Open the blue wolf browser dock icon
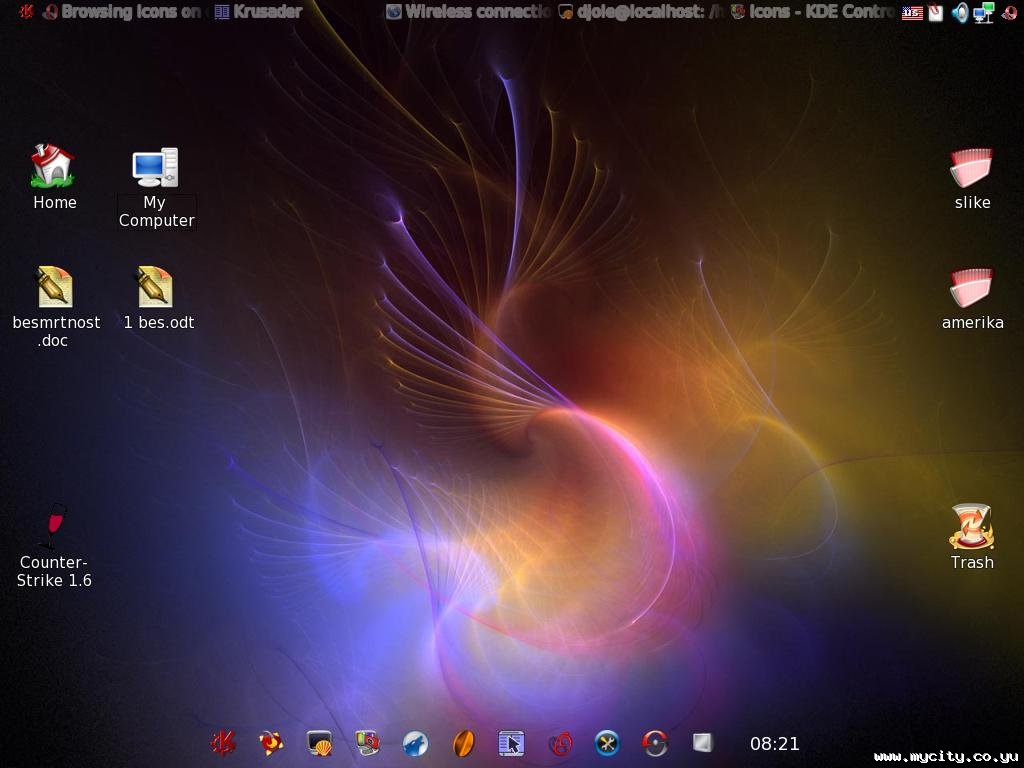The image size is (1024, 768). [415, 743]
